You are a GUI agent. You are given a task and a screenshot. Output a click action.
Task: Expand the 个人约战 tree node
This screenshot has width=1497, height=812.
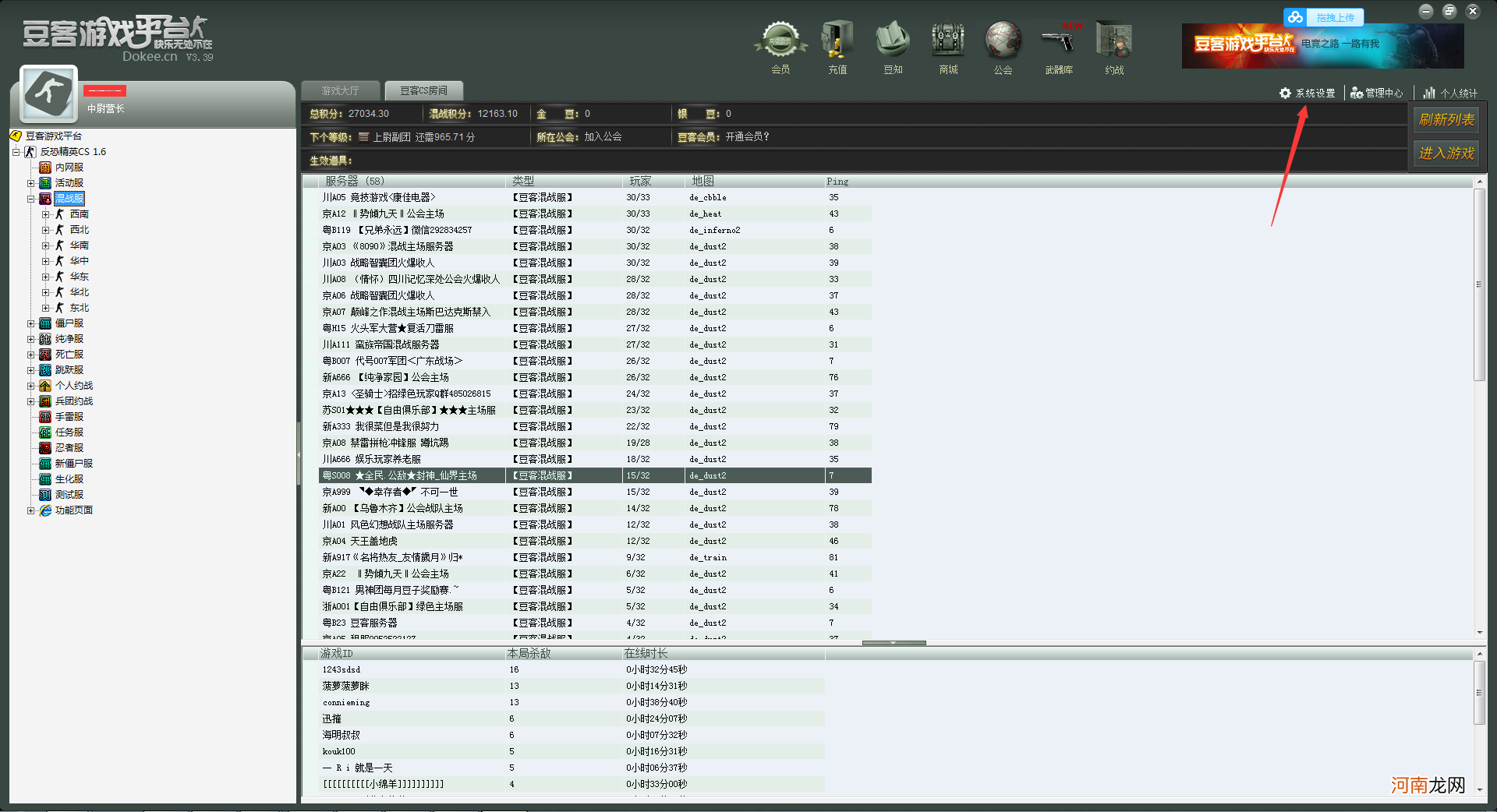[x=31, y=386]
